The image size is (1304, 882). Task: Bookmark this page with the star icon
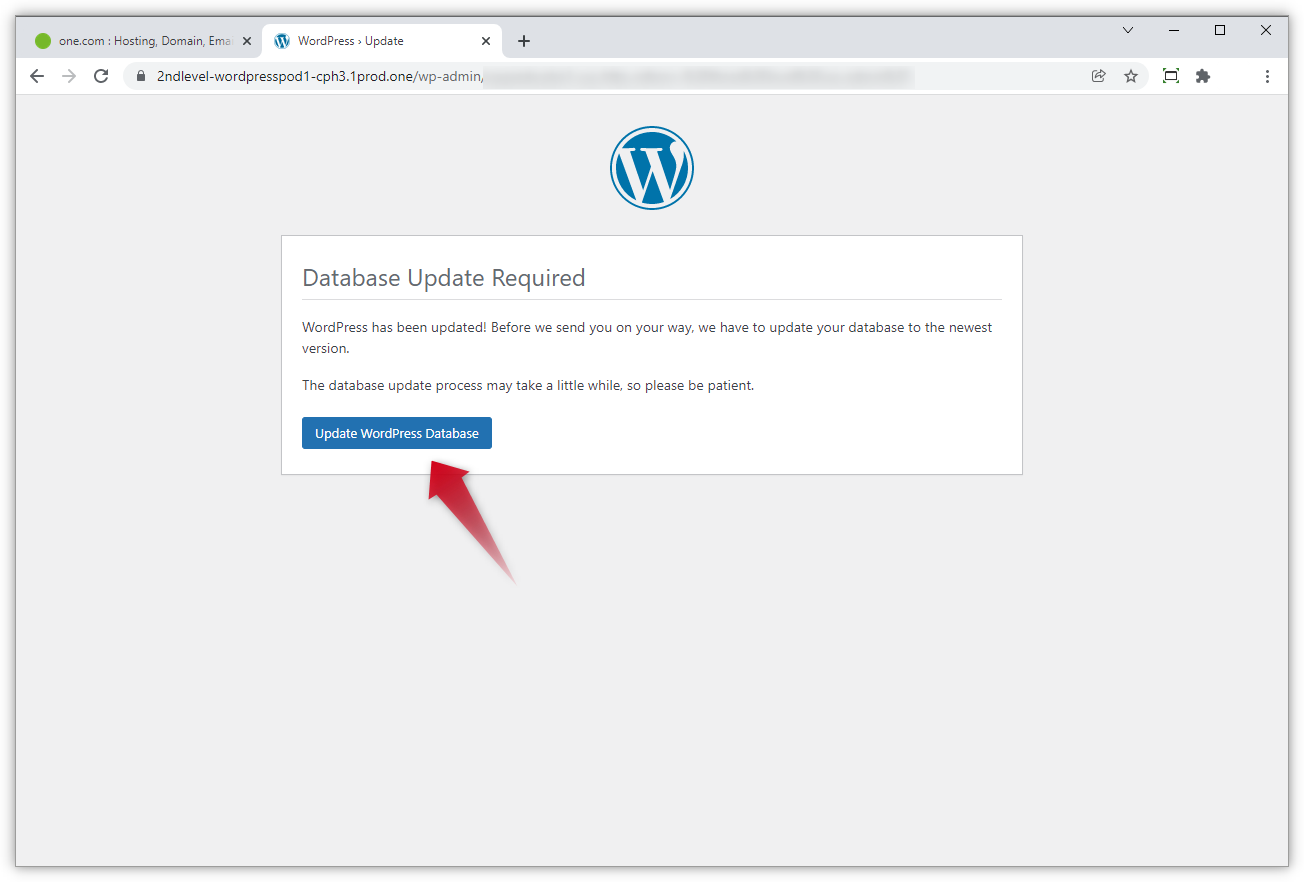tap(1131, 76)
